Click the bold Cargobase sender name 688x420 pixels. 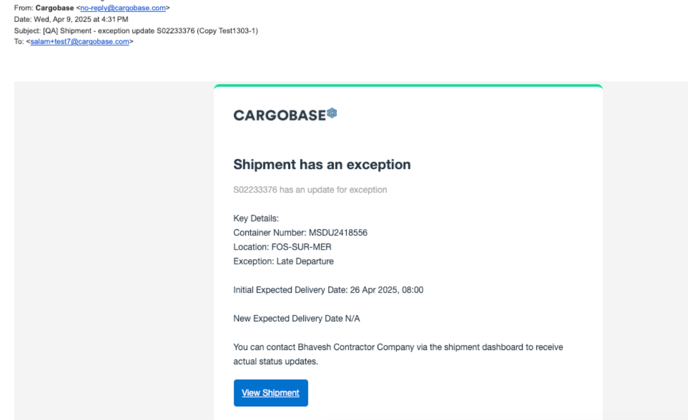(54, 8)
